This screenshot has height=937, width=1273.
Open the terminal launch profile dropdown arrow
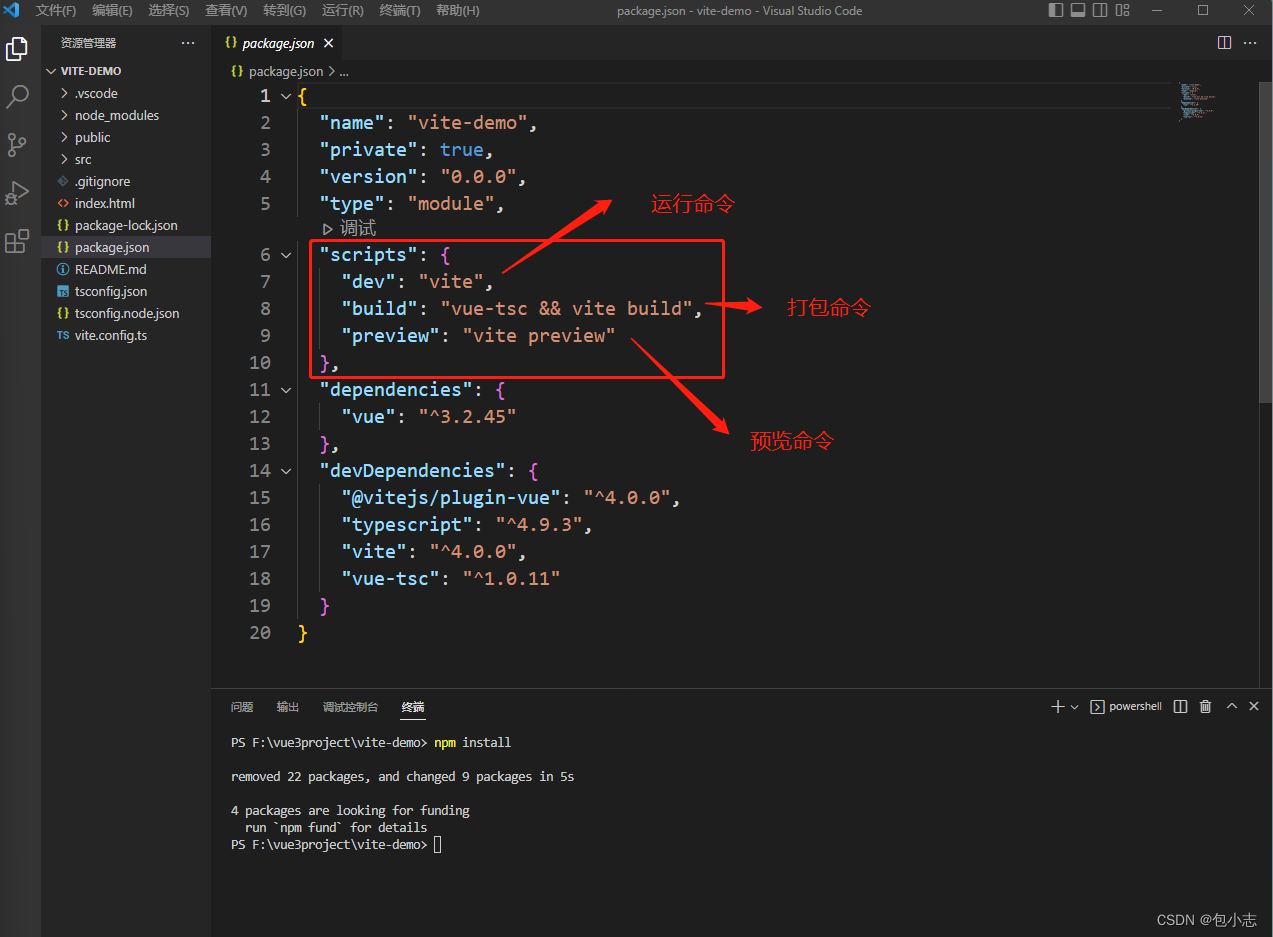click(x=1074, y=707)
